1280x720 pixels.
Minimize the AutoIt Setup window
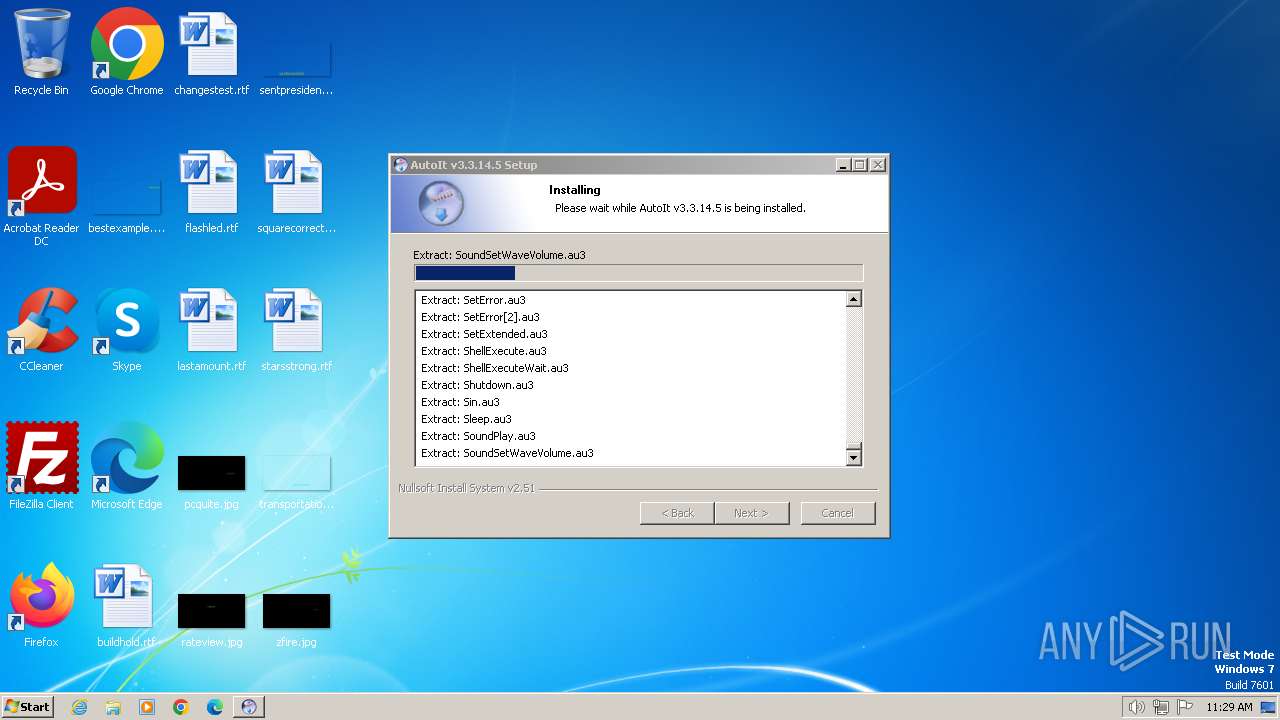843,165
